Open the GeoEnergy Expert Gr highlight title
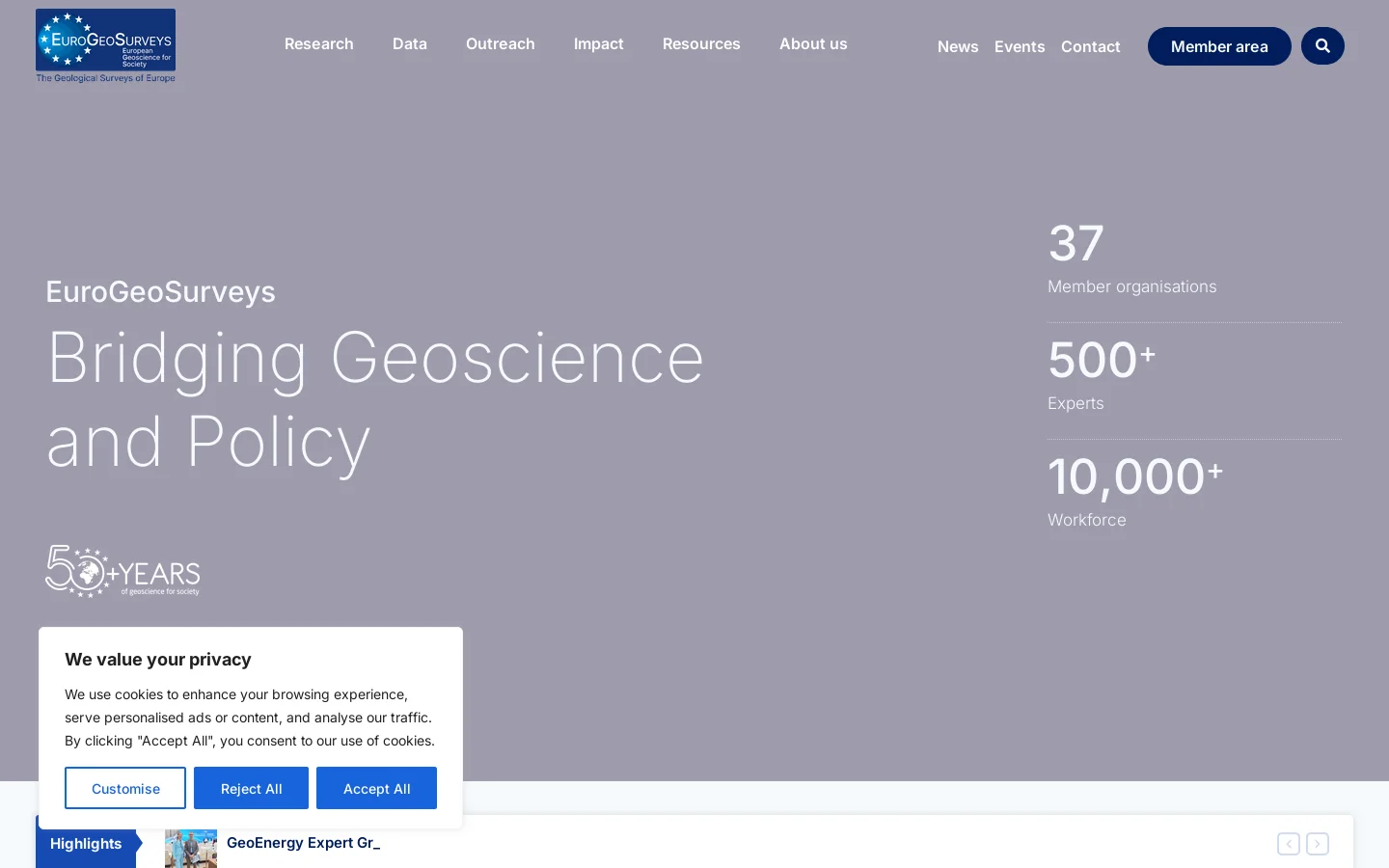Screen dimensions: 1389x868 point(303,843)
